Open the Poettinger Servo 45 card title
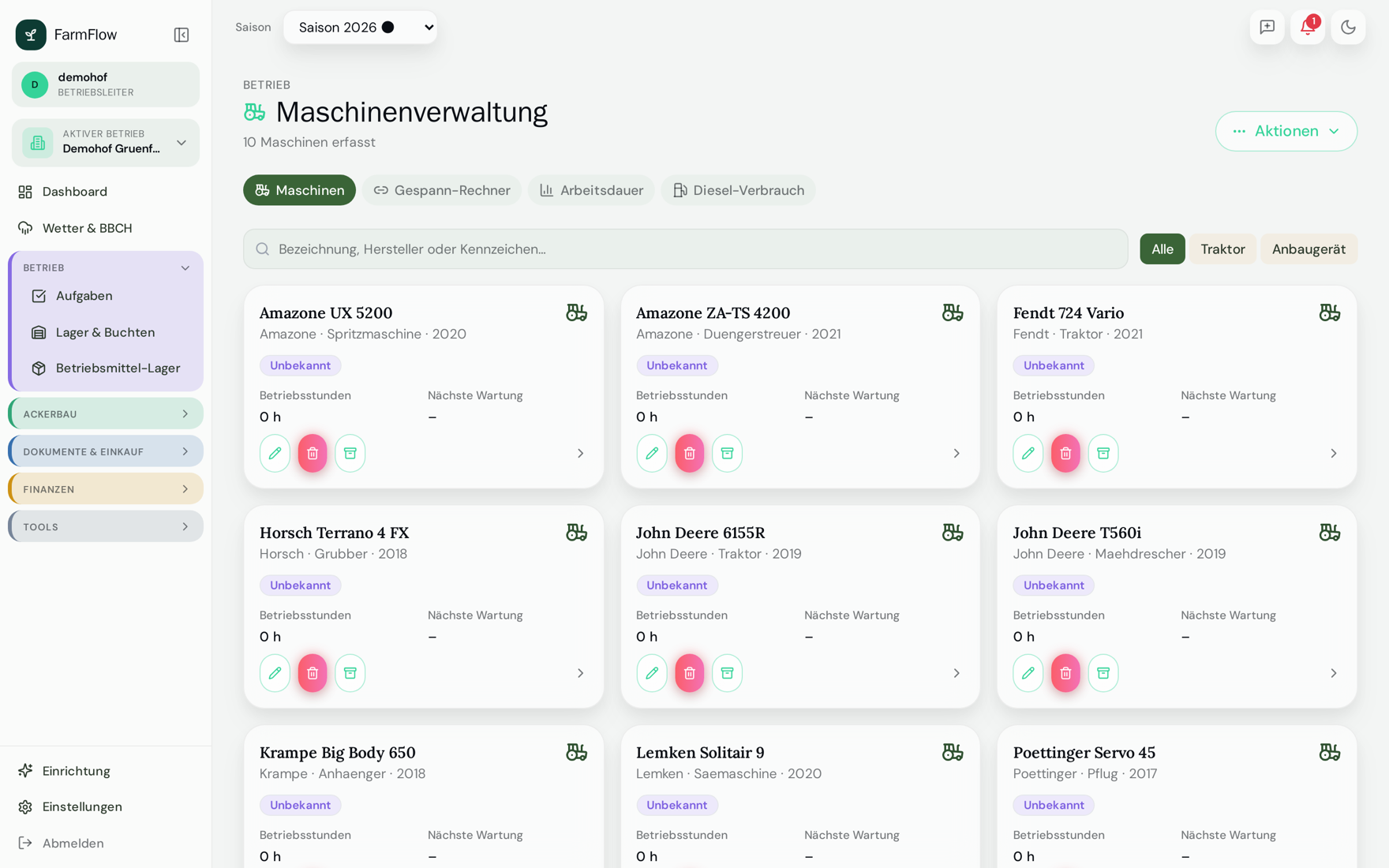The image size is (1389, 868). coord(1084,753)
